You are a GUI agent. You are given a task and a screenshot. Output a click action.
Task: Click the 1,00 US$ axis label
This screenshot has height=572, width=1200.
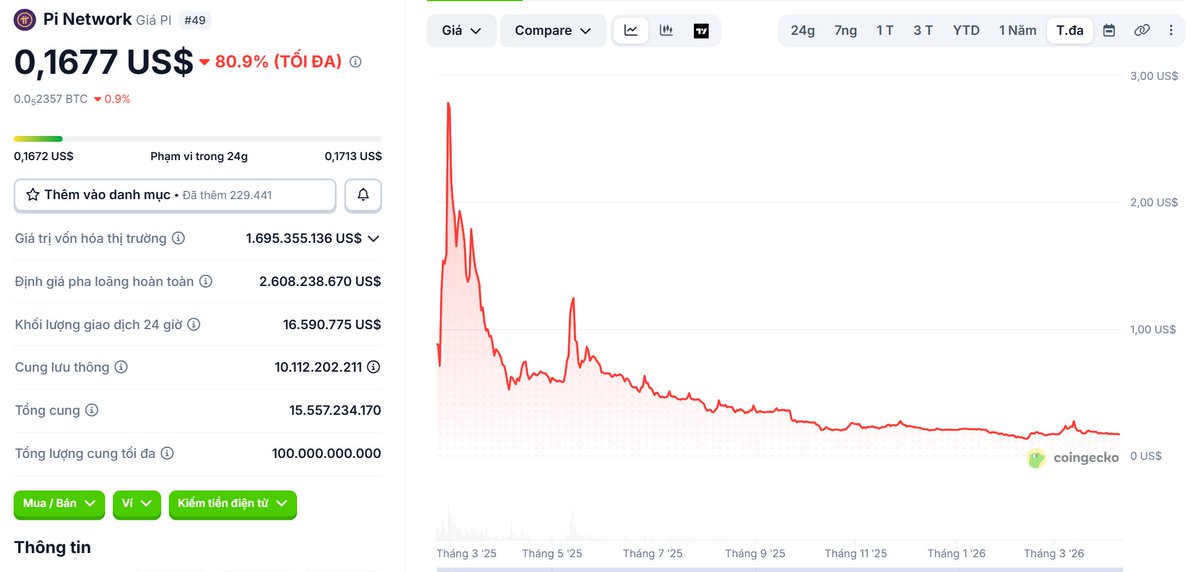pyautogui.click(x=1154, y=330)
